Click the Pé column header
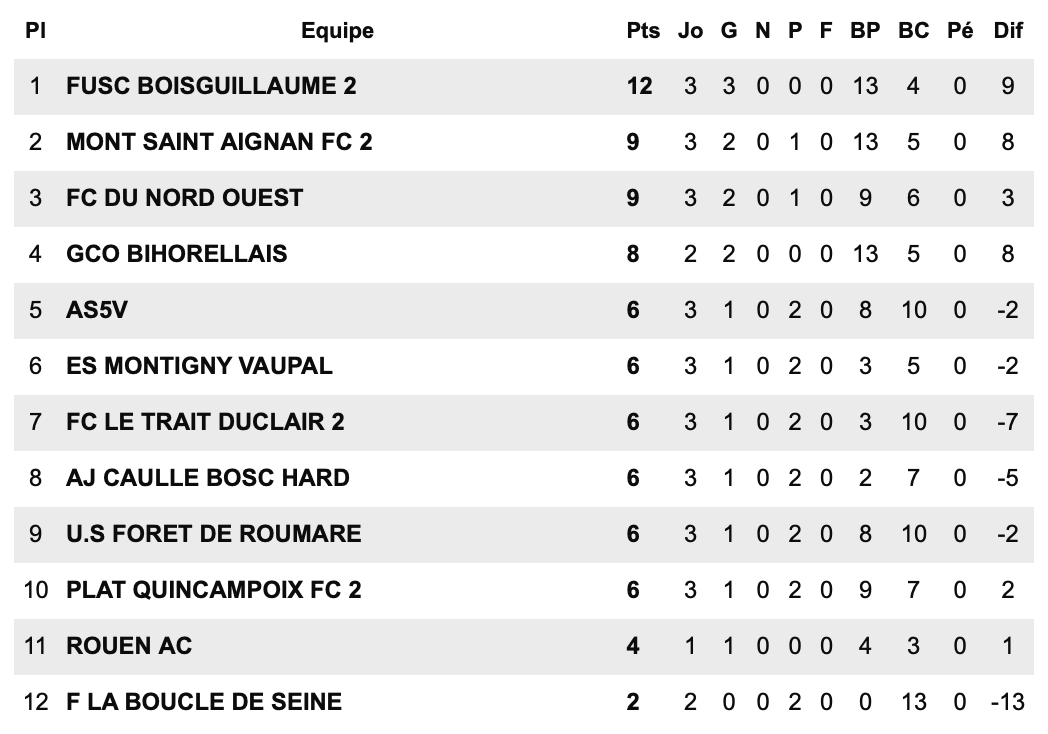This screenshot has height=734, width=1048. click(960, 31)
